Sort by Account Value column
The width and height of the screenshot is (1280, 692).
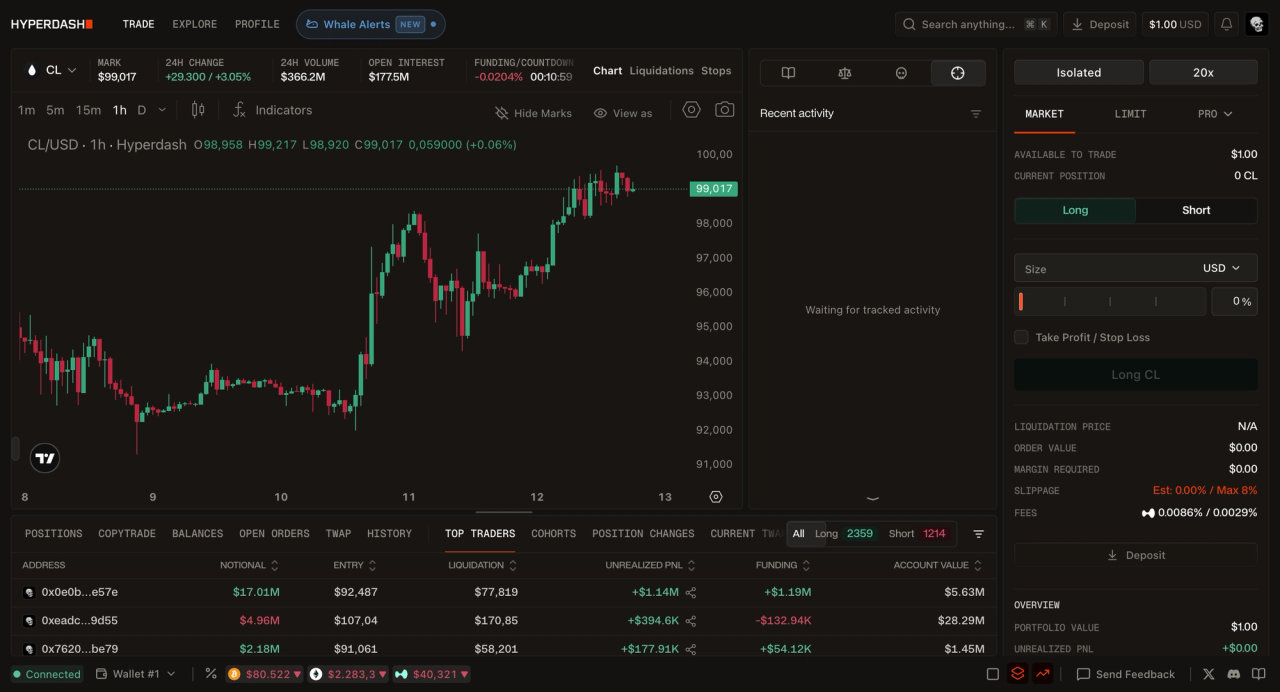point(938,565)
